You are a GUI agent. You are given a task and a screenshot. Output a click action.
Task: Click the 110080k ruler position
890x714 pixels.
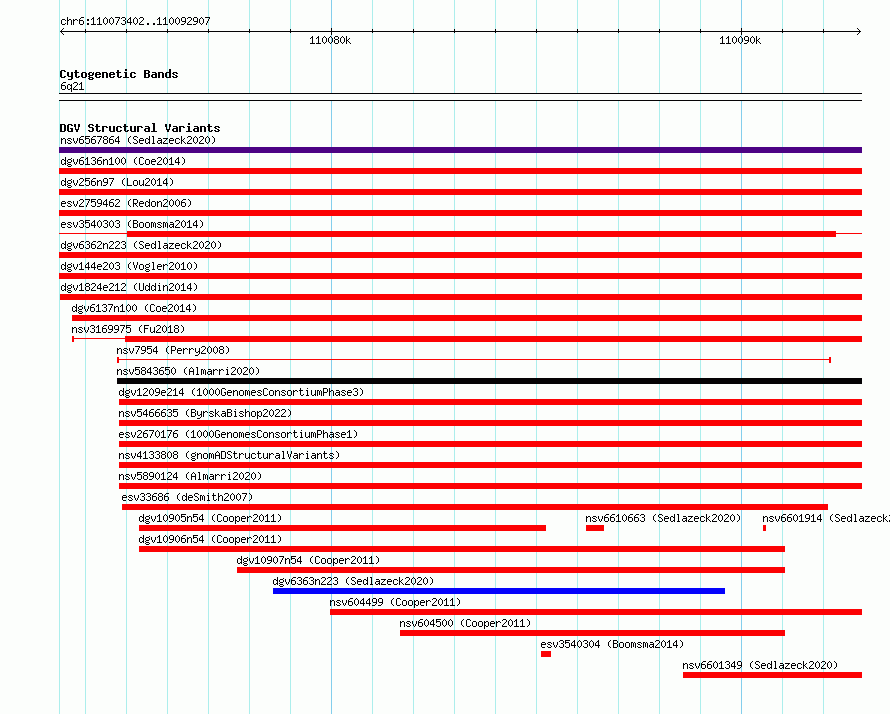tap(330, 40)
